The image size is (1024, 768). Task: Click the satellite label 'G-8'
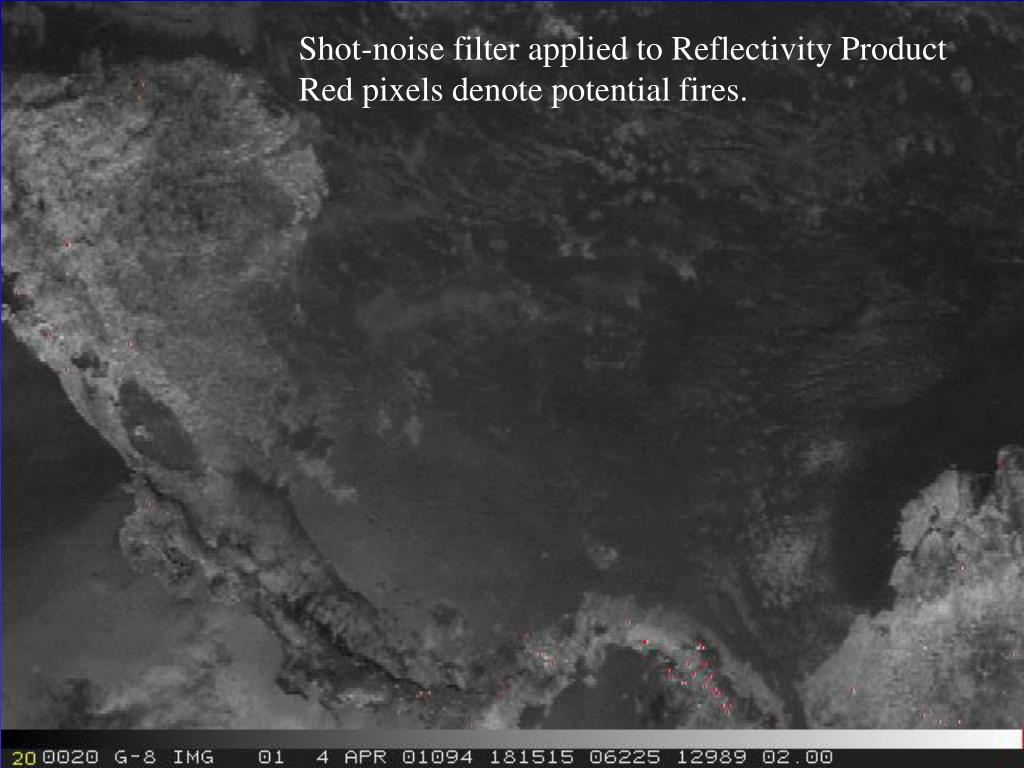point(134,757)
